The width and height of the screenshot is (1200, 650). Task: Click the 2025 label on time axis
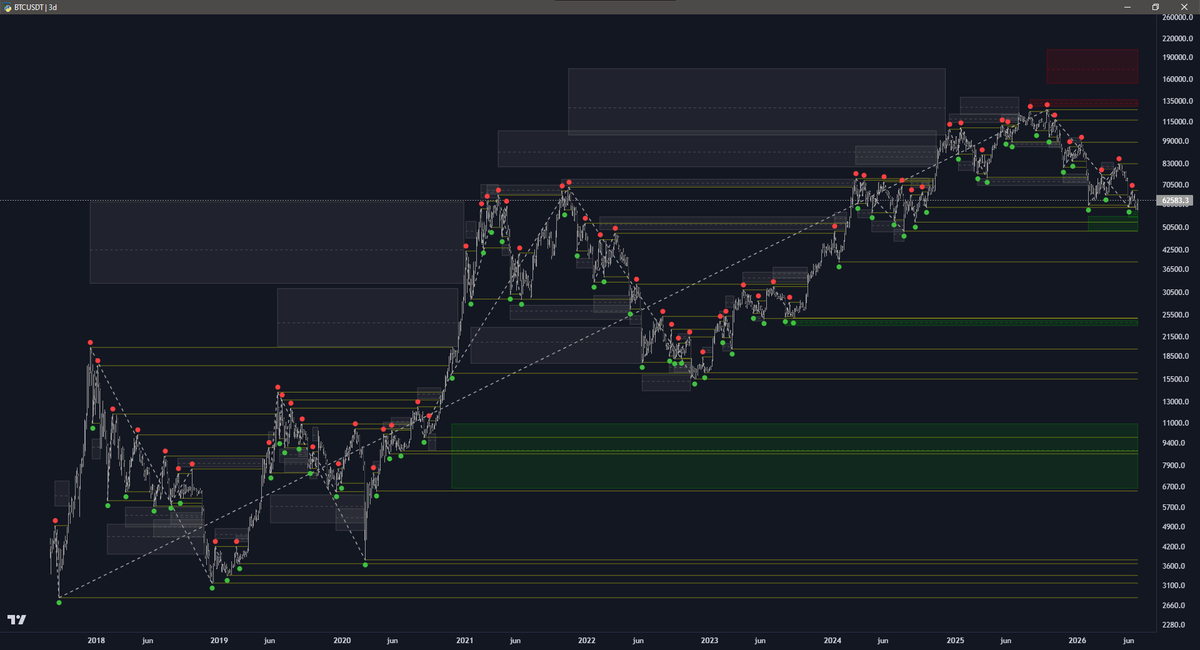955,640
